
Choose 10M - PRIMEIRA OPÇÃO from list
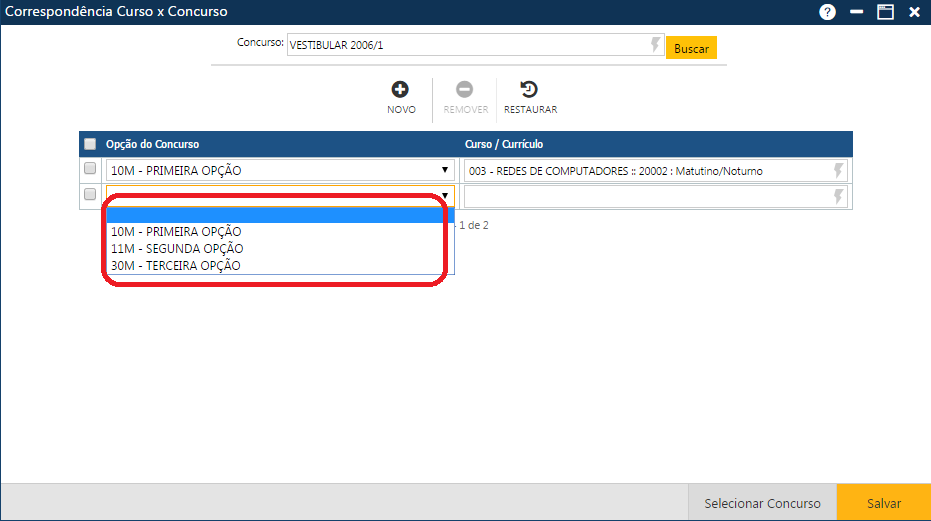(x=176, y=231)
